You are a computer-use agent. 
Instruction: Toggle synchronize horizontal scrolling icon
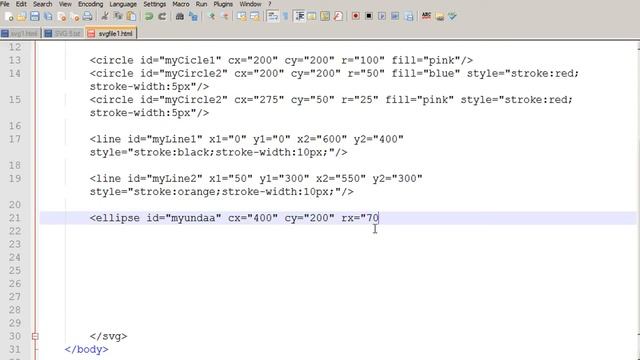click(255, 16)
